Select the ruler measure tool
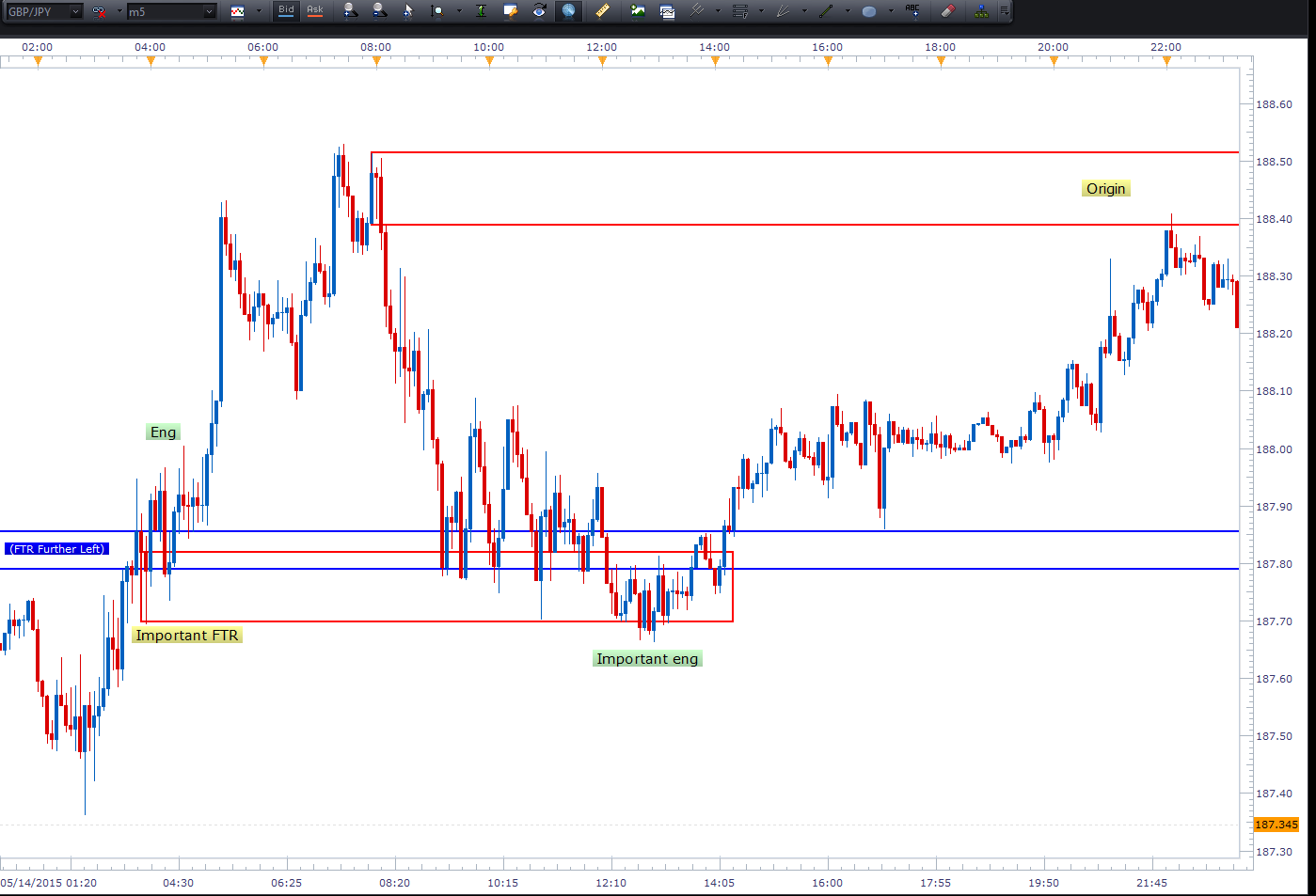1316x896 pixels. click(x=603, y=11)
